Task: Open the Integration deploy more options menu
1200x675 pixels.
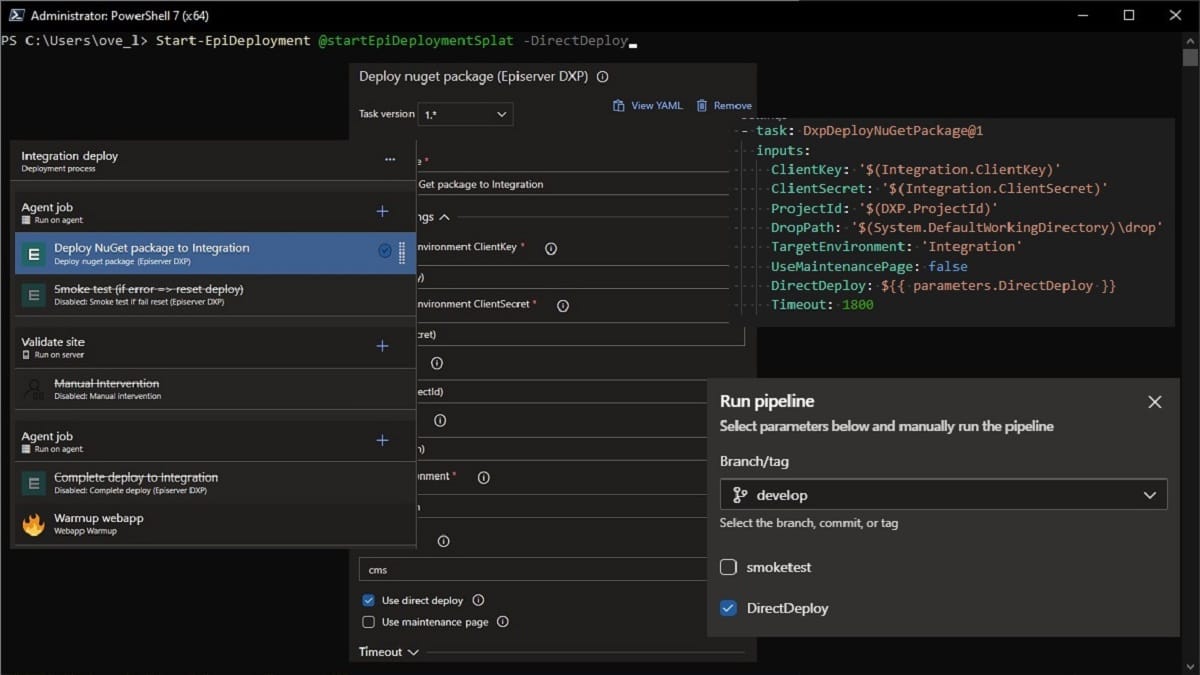Action: (390, 159)
